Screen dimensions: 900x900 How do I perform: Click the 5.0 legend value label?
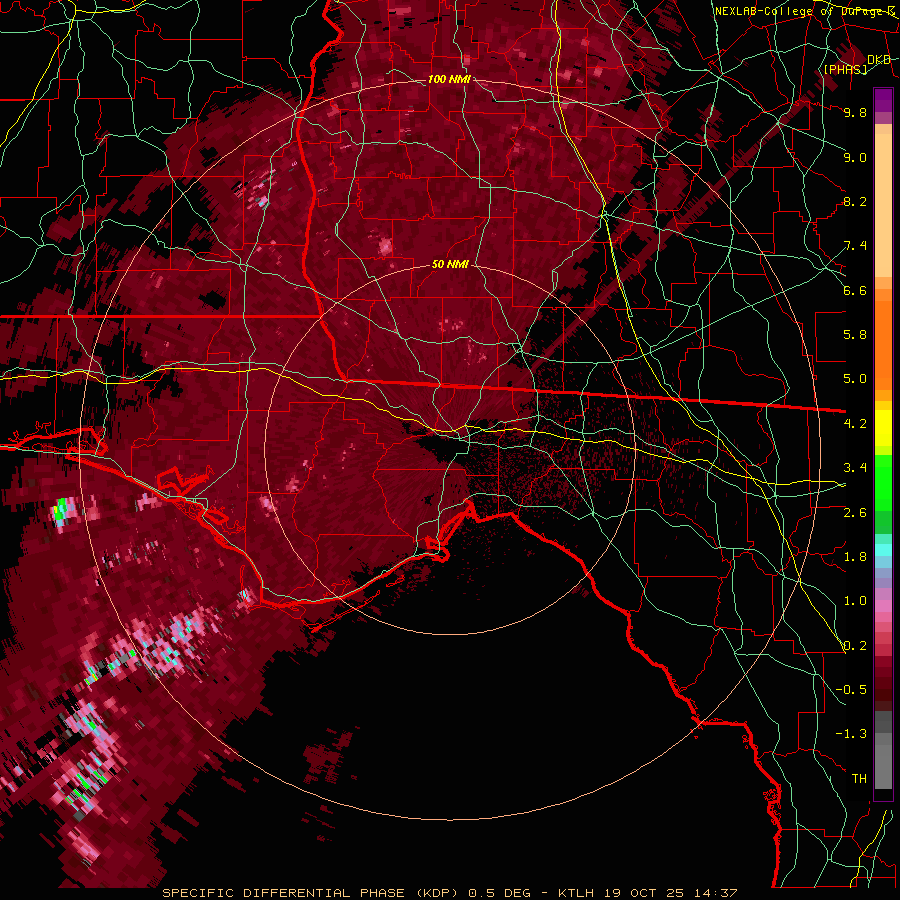pos(855,379)
